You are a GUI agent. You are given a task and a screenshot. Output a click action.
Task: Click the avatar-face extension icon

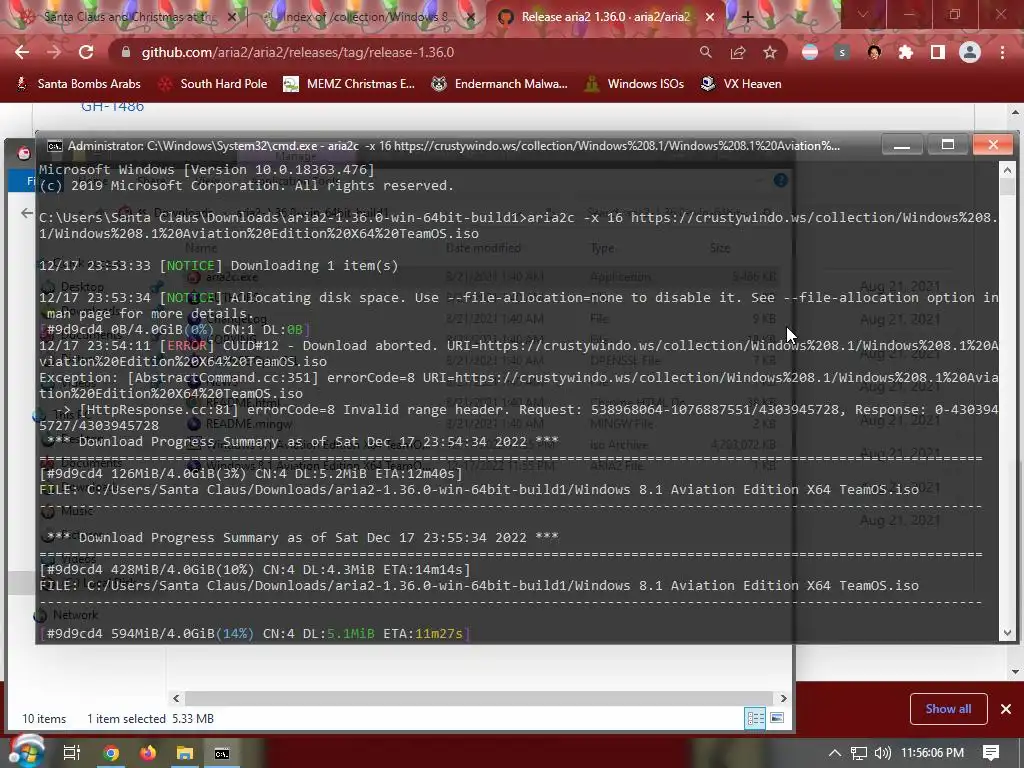[874, 52]
